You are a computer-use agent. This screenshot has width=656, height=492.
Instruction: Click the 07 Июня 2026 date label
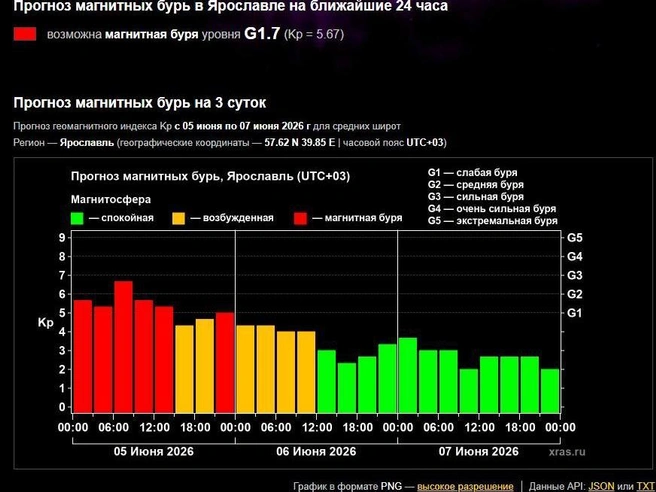[x=479, y=452]
